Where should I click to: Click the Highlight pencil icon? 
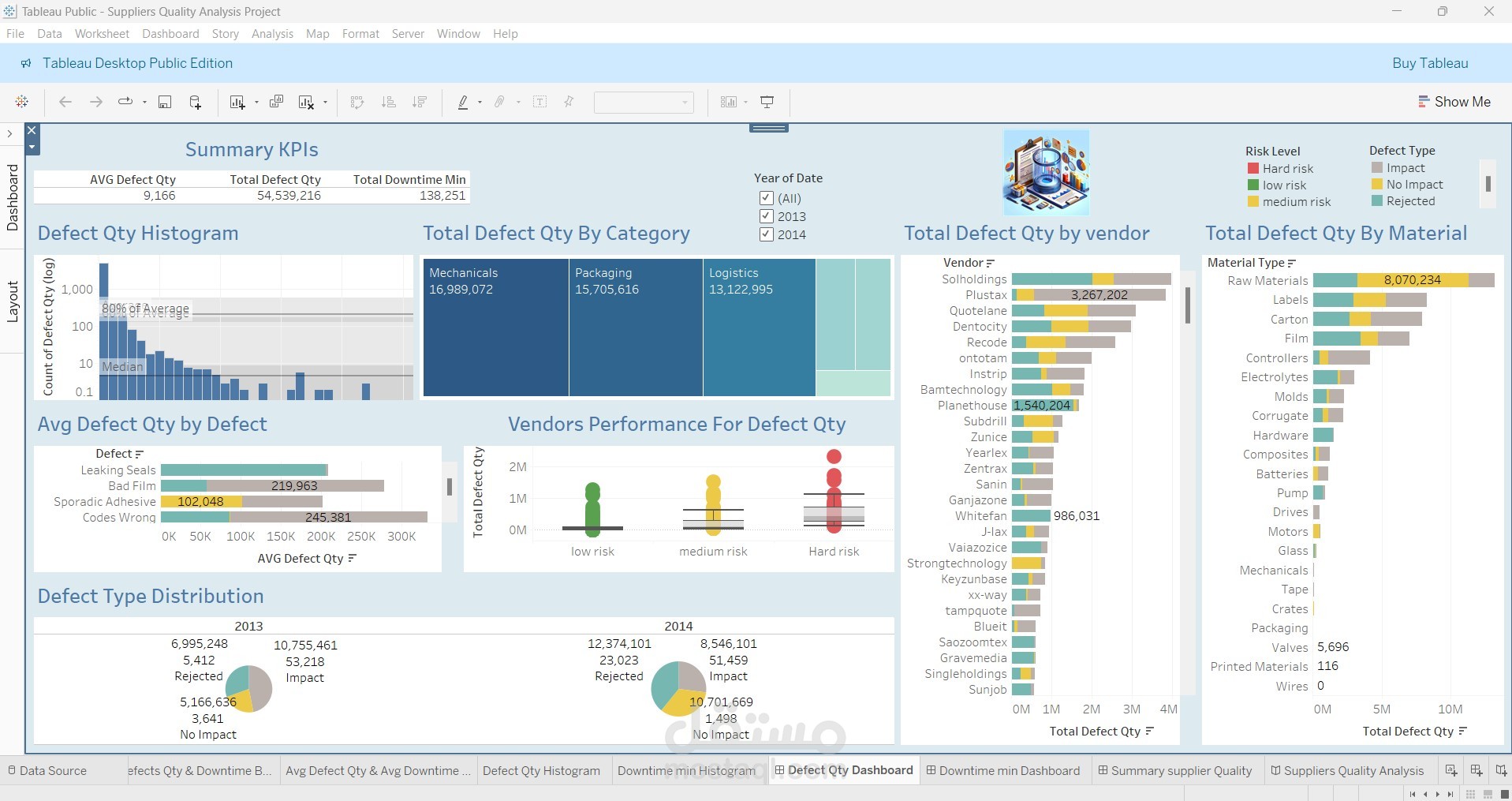tap(465, 102)
